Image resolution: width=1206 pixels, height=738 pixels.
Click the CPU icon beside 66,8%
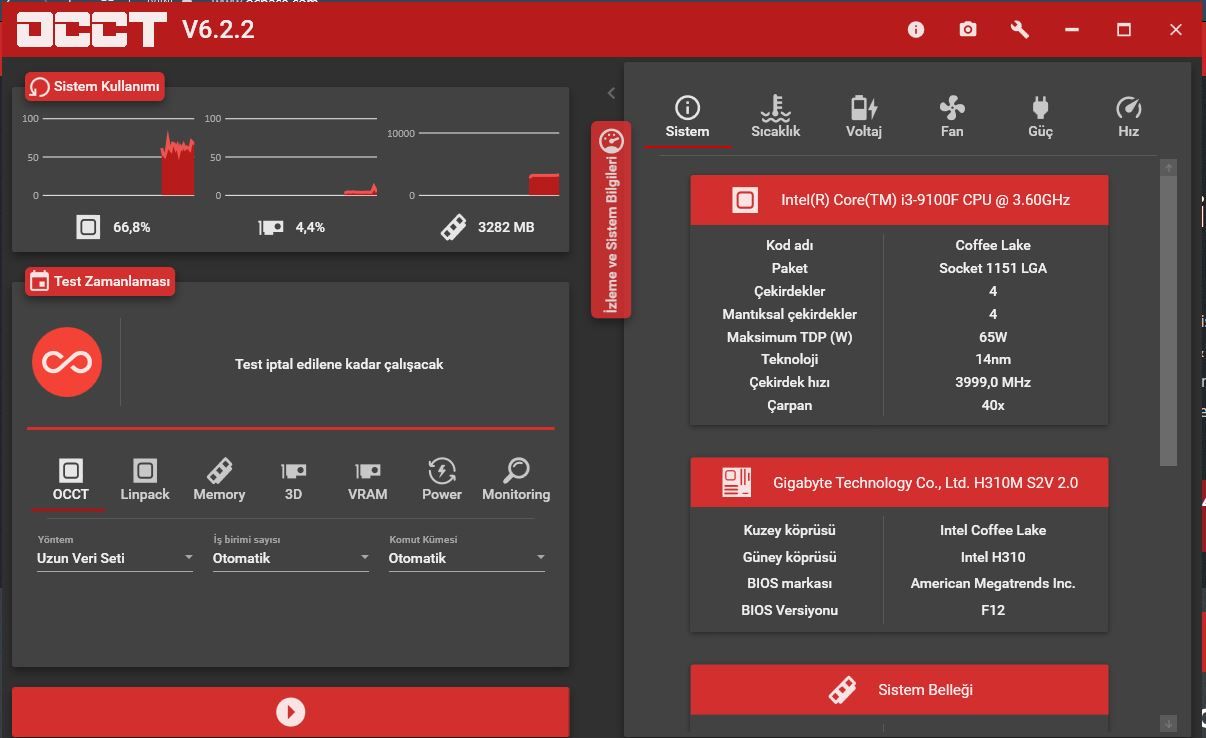click(88, 227)
